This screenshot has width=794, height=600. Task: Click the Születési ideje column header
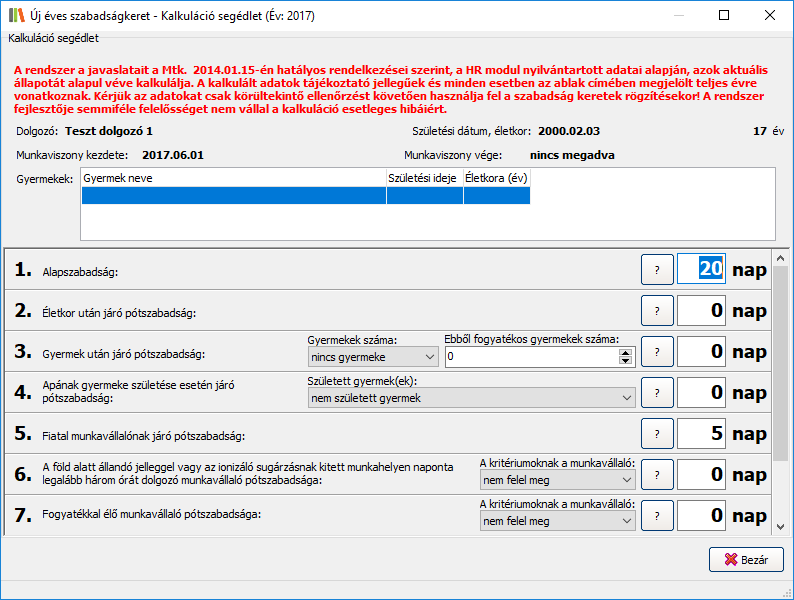(x=424, y=177)
